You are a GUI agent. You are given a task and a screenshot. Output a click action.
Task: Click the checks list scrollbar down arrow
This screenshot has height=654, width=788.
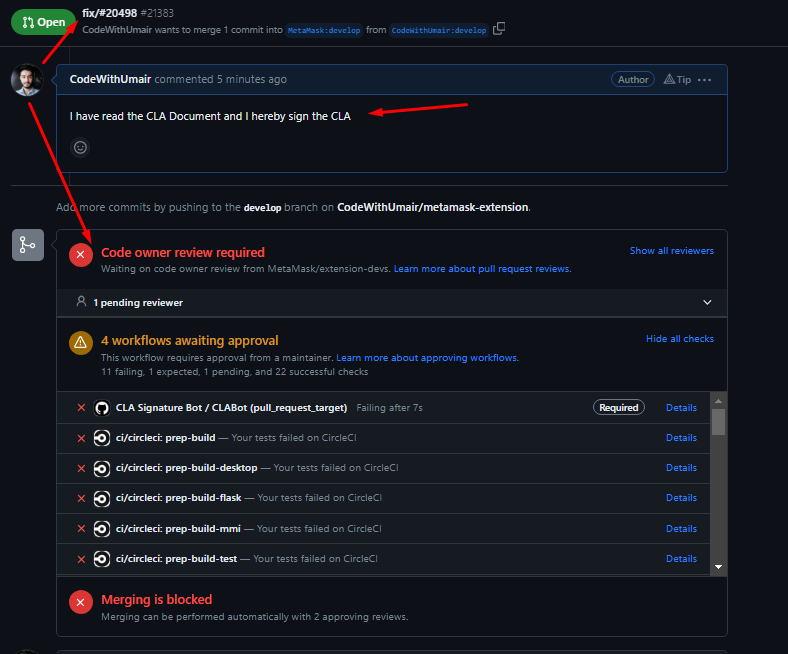(x=718, y=567)
